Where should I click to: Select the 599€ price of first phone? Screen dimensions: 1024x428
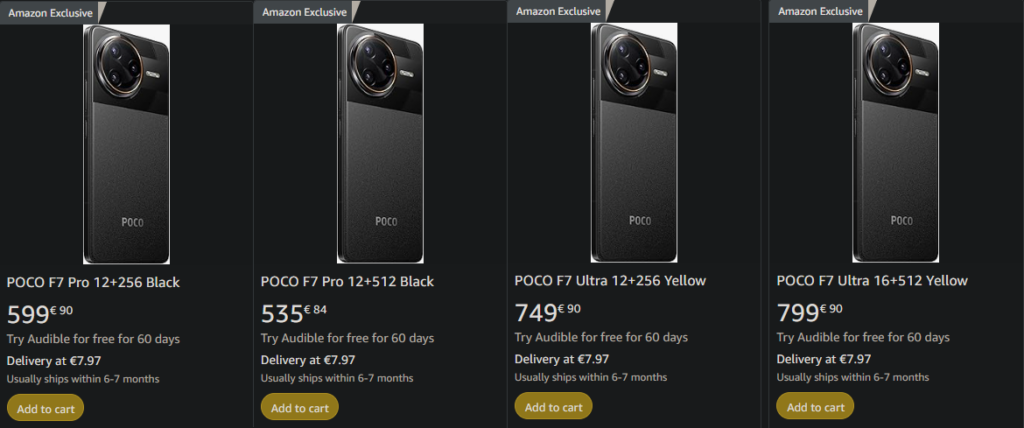(40, 314)
